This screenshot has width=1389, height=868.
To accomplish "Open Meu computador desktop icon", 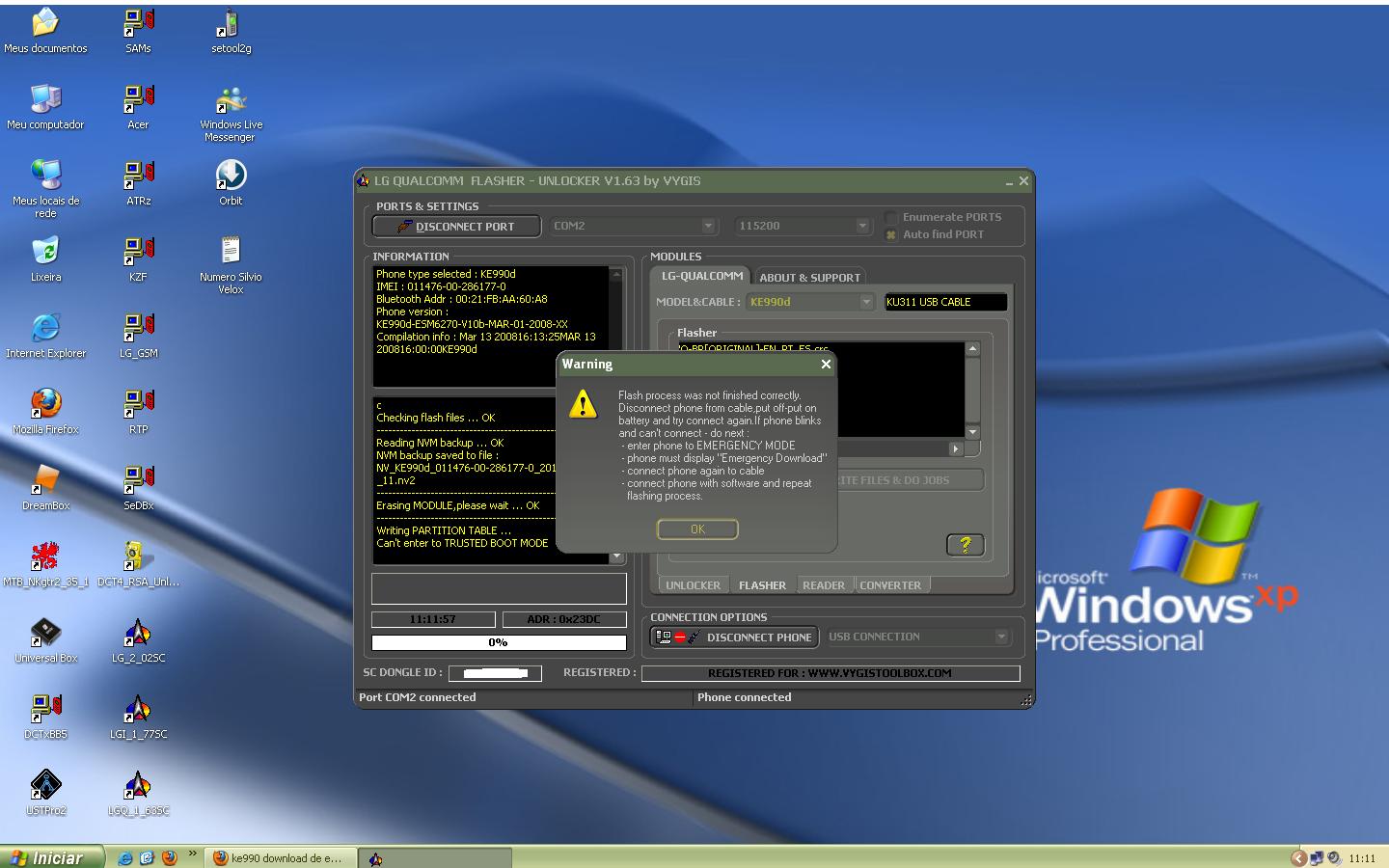I will pos(45,107).
